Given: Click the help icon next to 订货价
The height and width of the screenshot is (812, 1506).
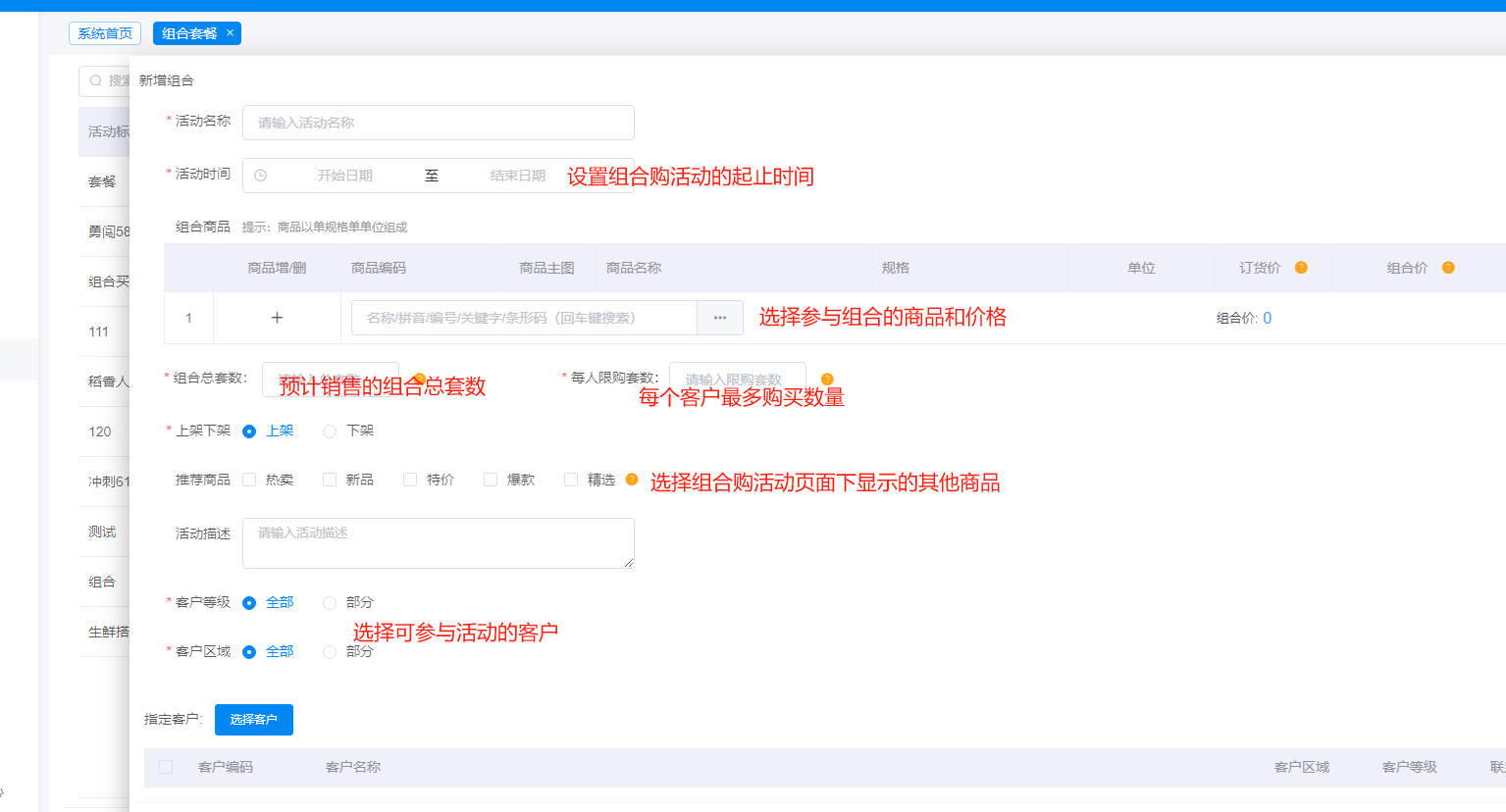Looking at the screenshot, I should coord(1301,268).
